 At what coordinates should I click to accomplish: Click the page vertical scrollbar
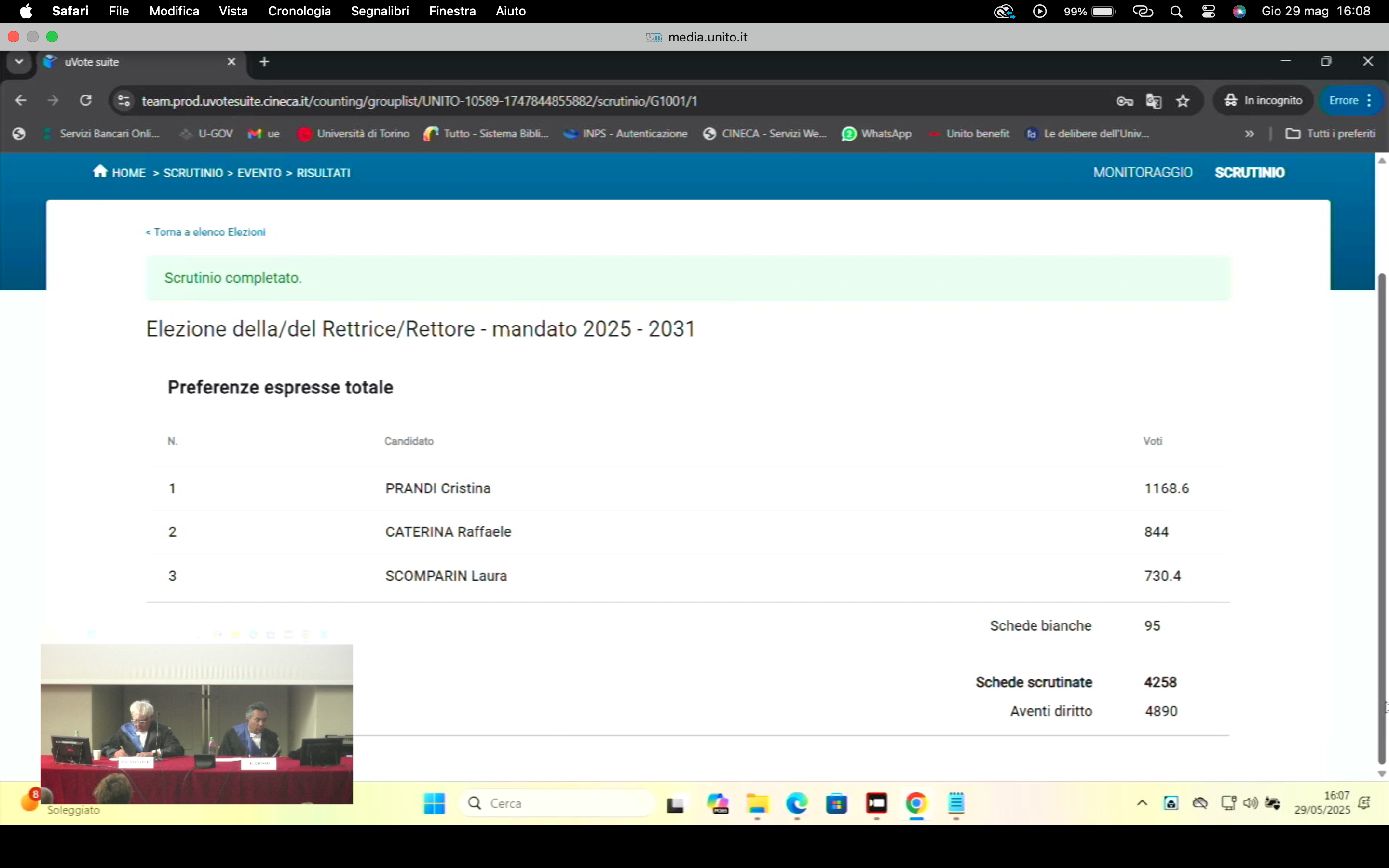tap(1382, 516)
